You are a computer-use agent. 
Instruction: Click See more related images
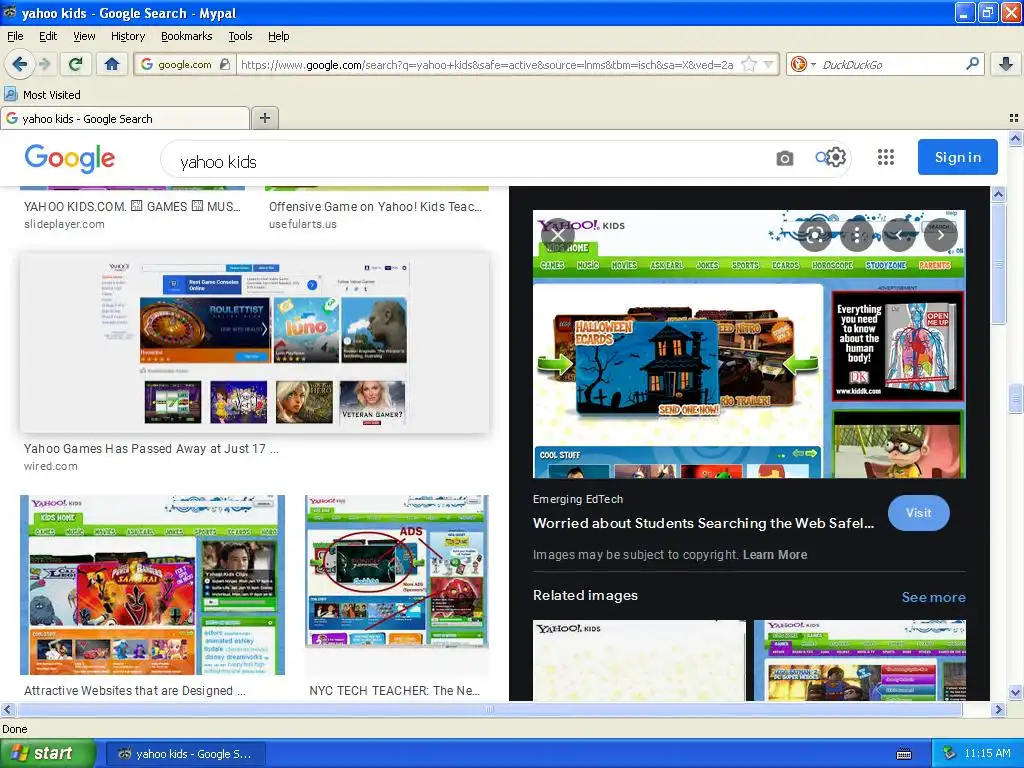933,597
